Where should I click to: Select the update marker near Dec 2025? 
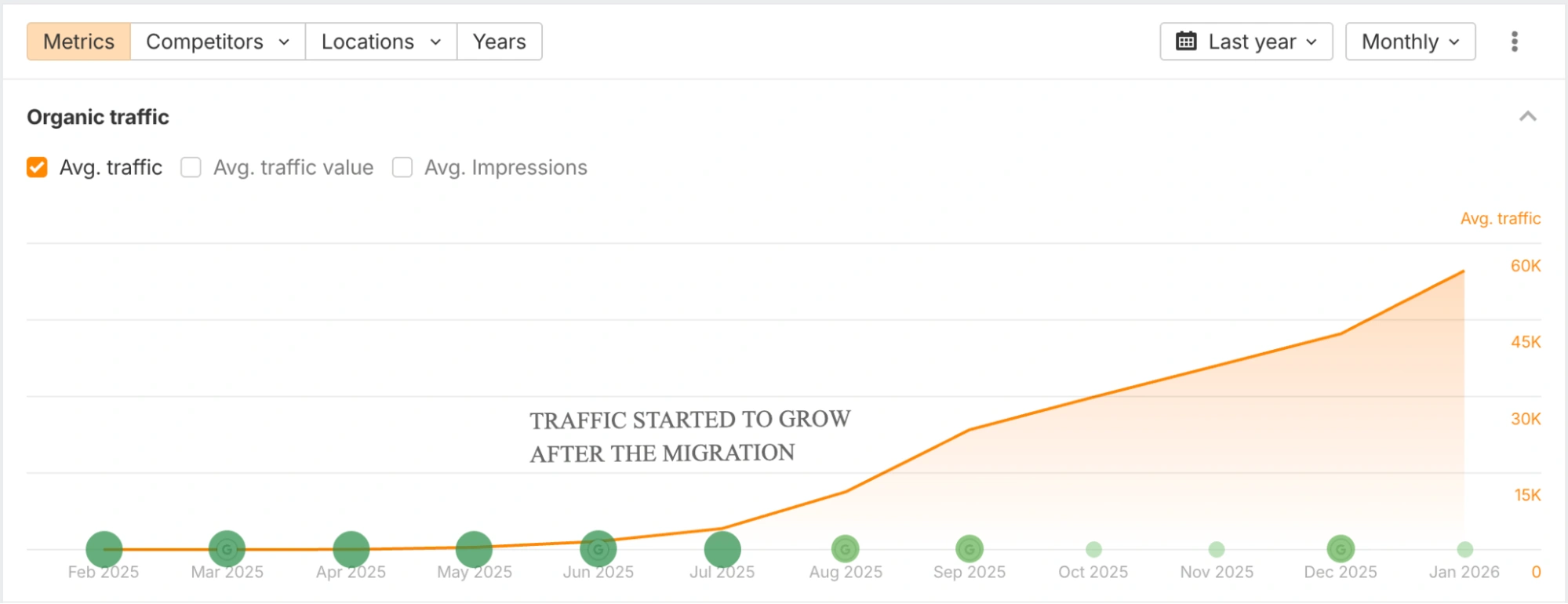1341,548
